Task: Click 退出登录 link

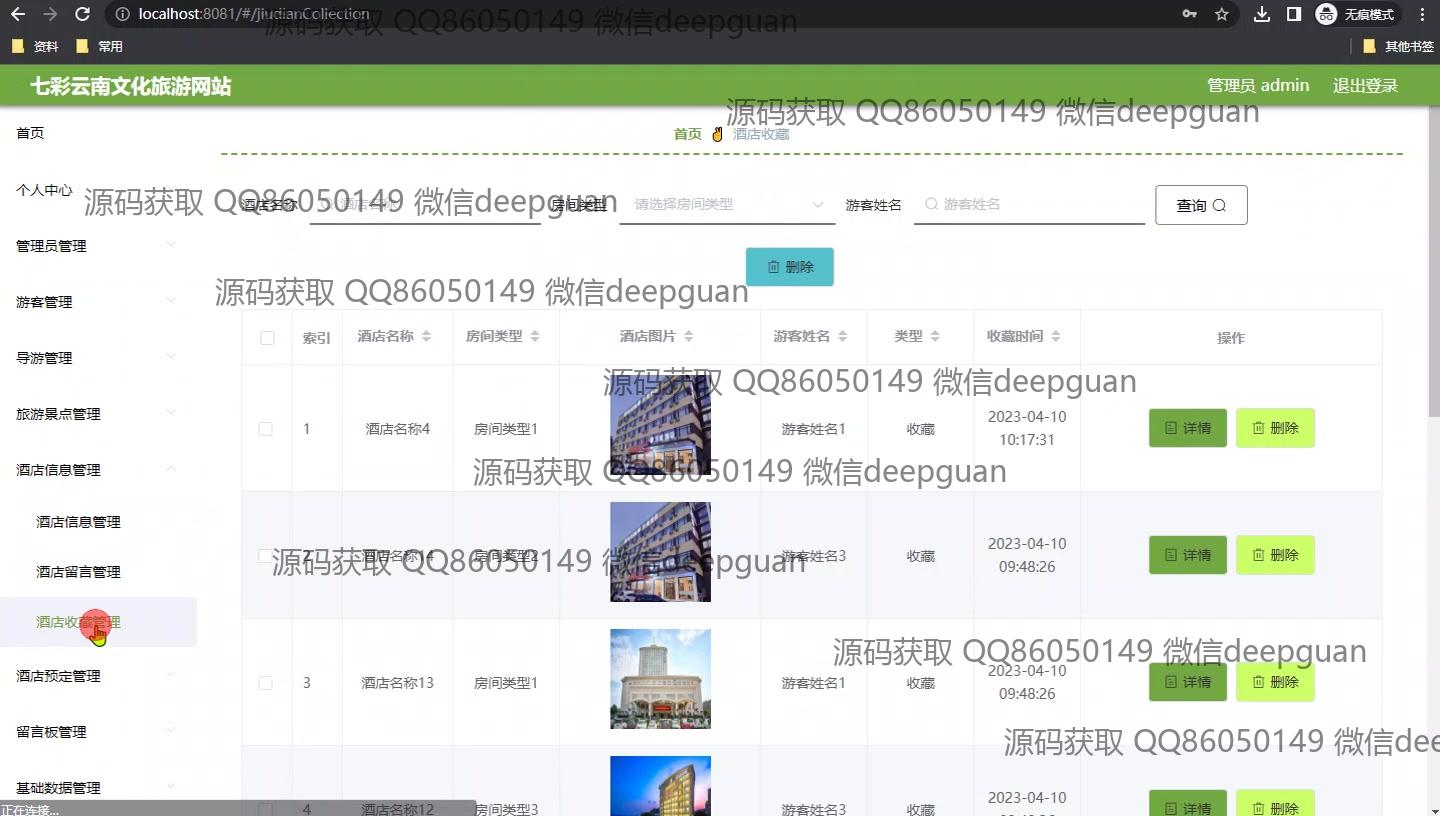Action: coord(1365,86)
